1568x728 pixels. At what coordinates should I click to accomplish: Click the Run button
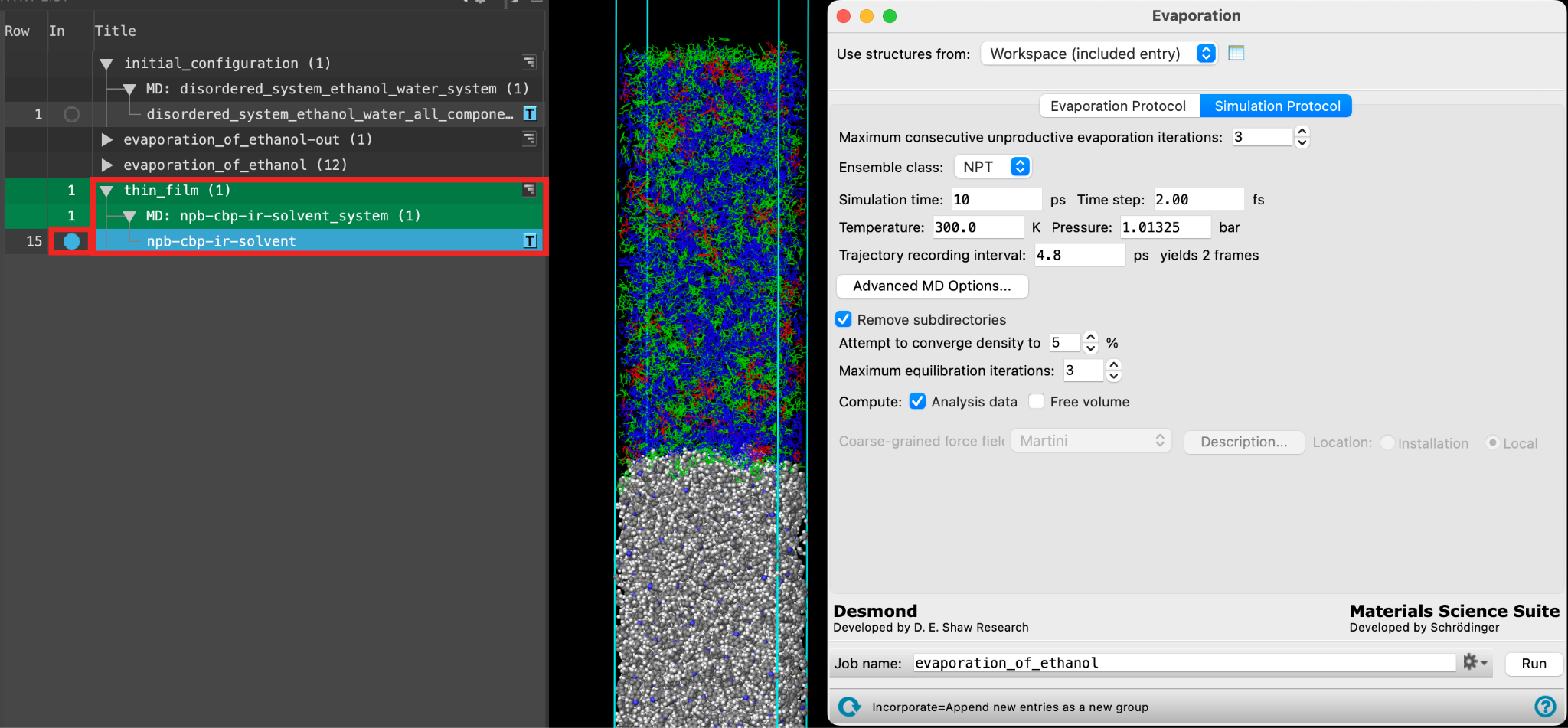pos(1534,664)
